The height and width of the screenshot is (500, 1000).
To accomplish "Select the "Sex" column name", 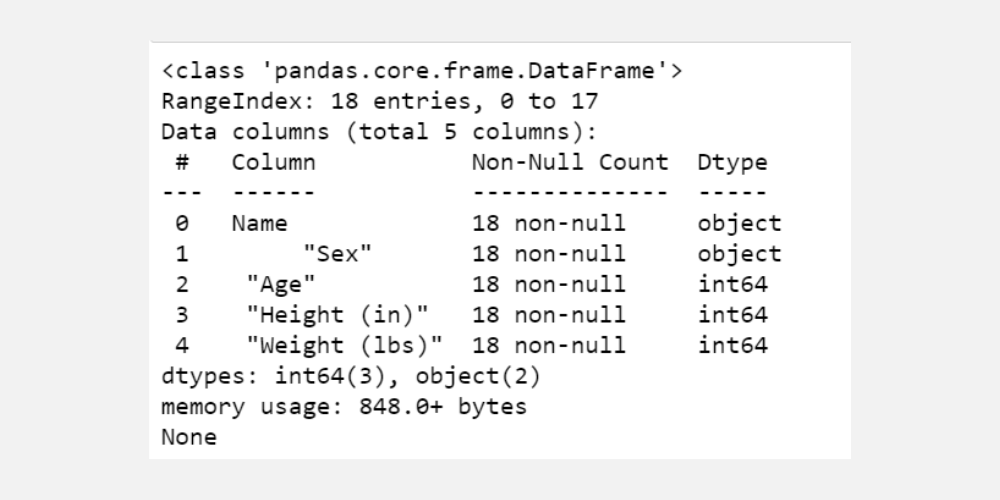I will pyautogui.click(x=337, y=254).
